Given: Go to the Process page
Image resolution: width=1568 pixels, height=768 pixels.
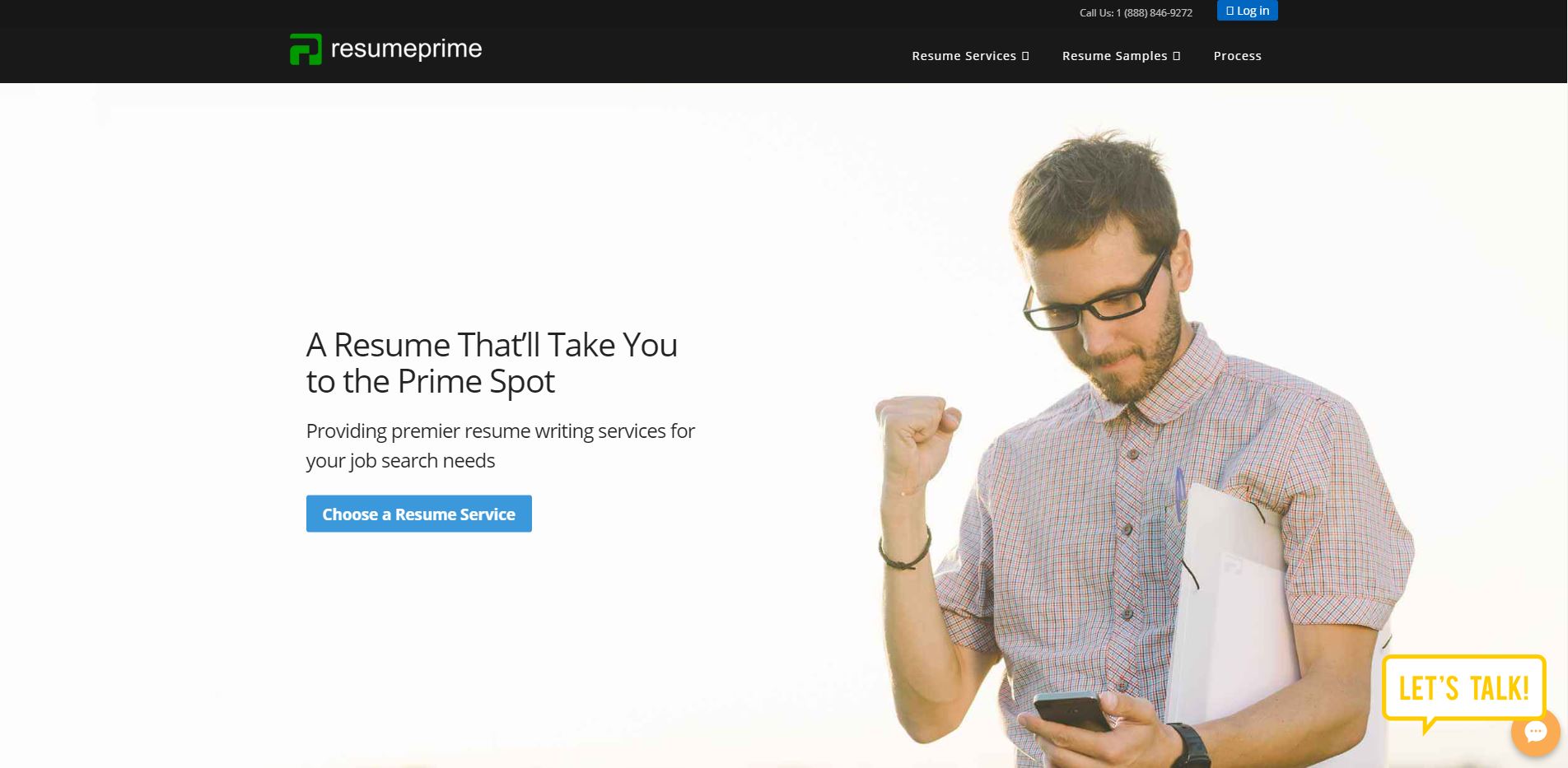Looking at the screenshot, I should [1237, 56].
